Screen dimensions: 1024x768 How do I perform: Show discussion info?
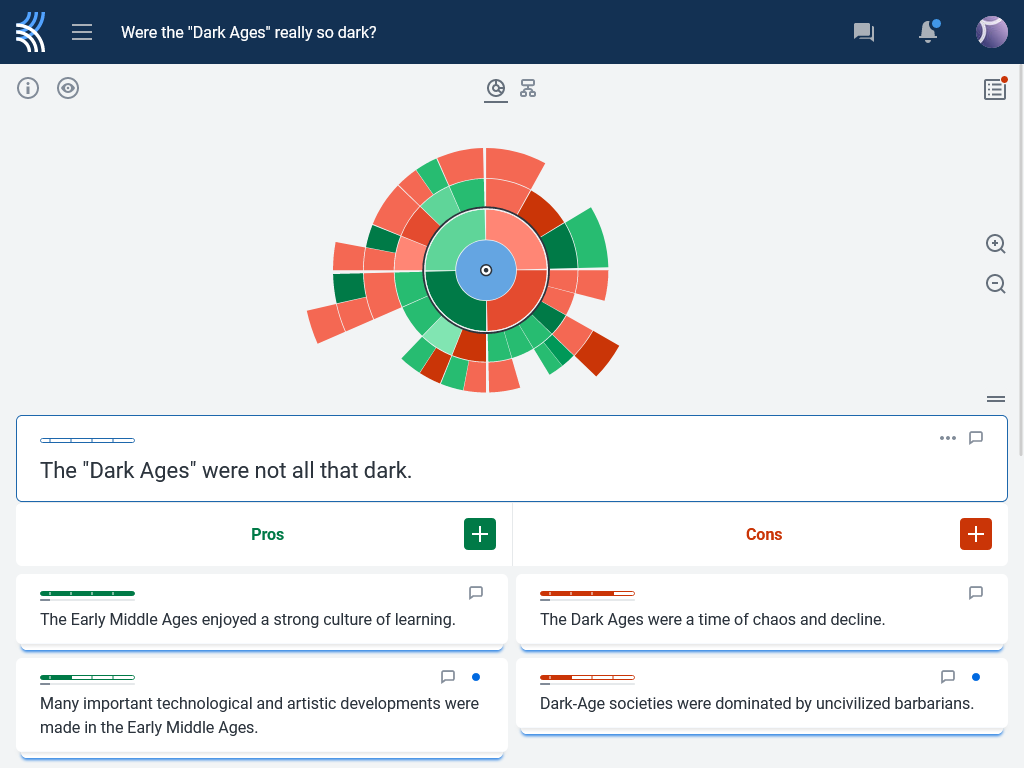pos(28,88)
